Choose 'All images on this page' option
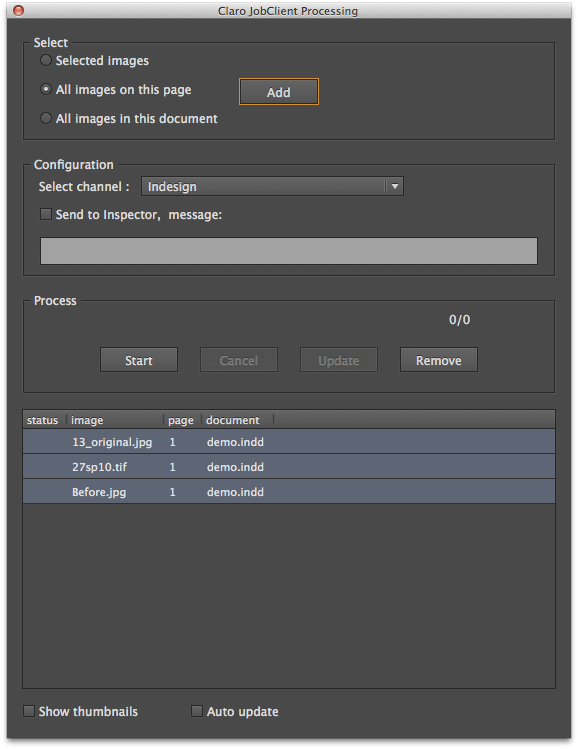This screenshot has height=749, width=578. coord(46,89)
